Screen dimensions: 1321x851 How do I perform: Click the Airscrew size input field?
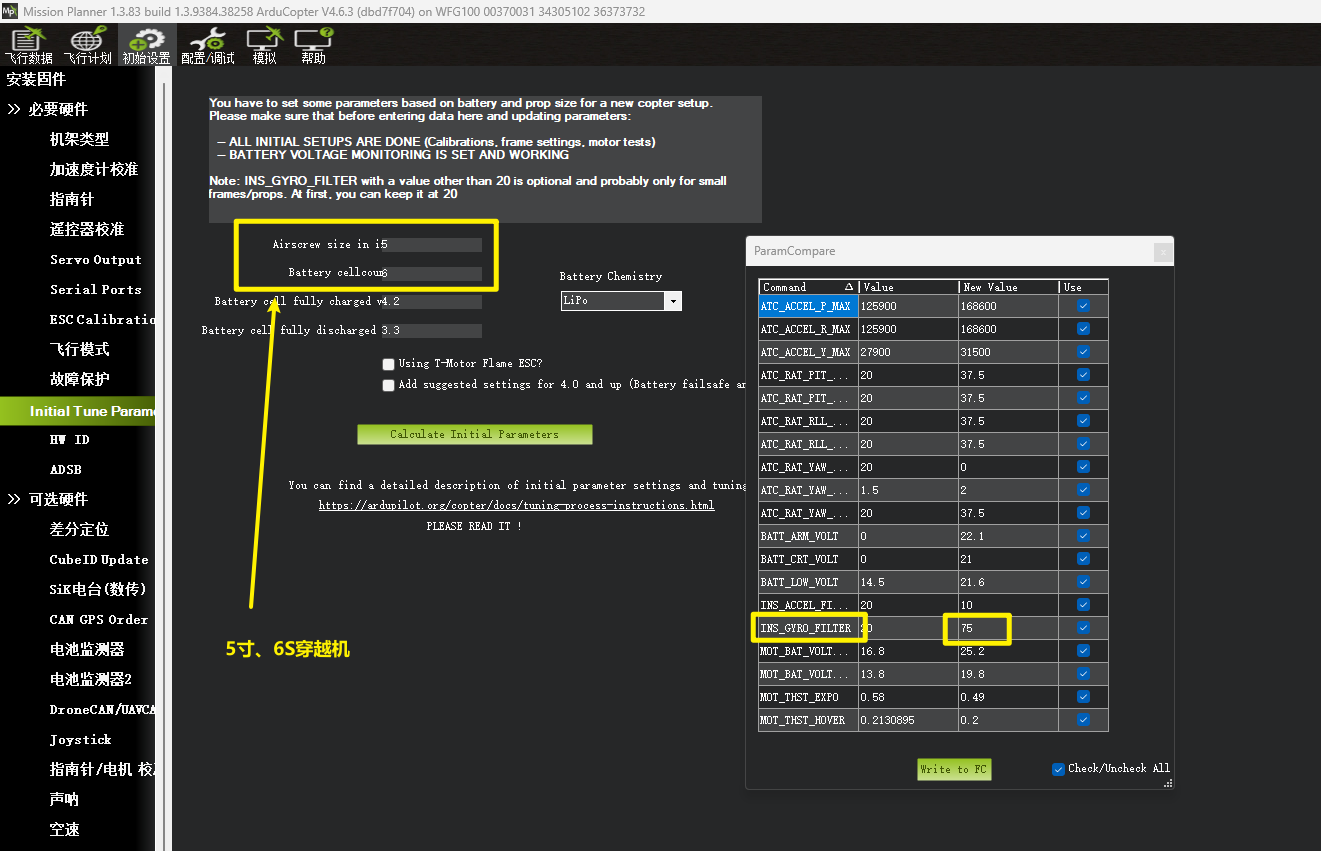[431, 245]
